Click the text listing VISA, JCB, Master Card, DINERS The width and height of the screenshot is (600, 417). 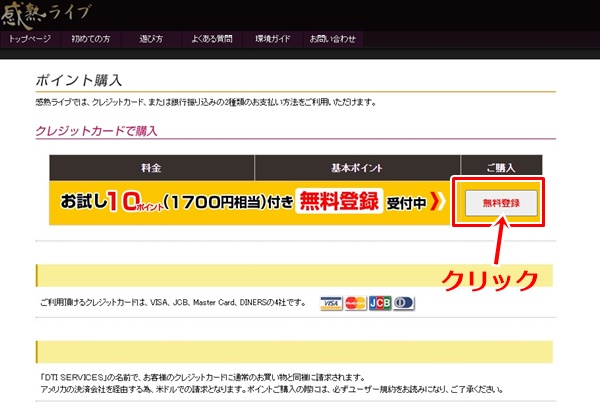tap(173, 303)
